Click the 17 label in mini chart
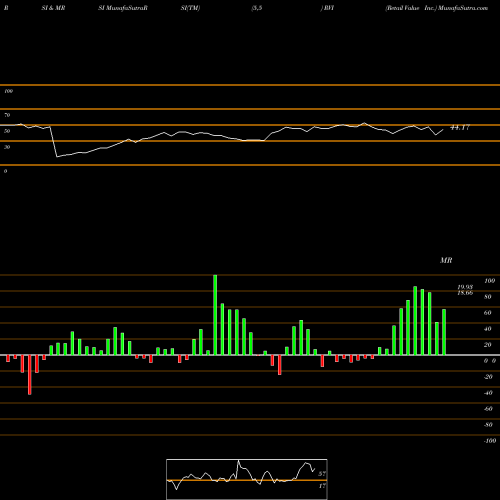 (x=322, y=486)
